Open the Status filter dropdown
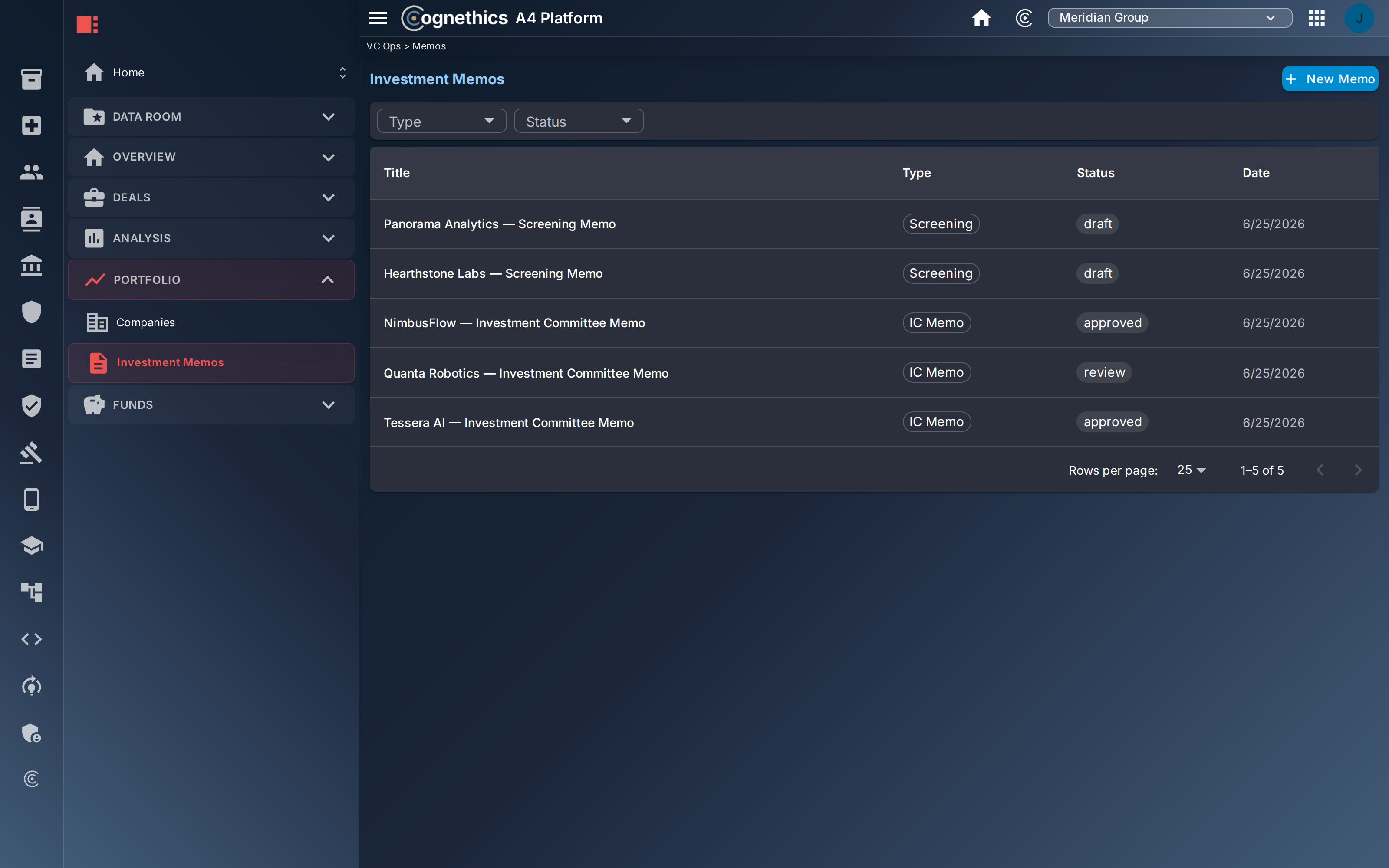Viewport: 1389px width, 868px height. pyautogui.click(x=579, y=121)
